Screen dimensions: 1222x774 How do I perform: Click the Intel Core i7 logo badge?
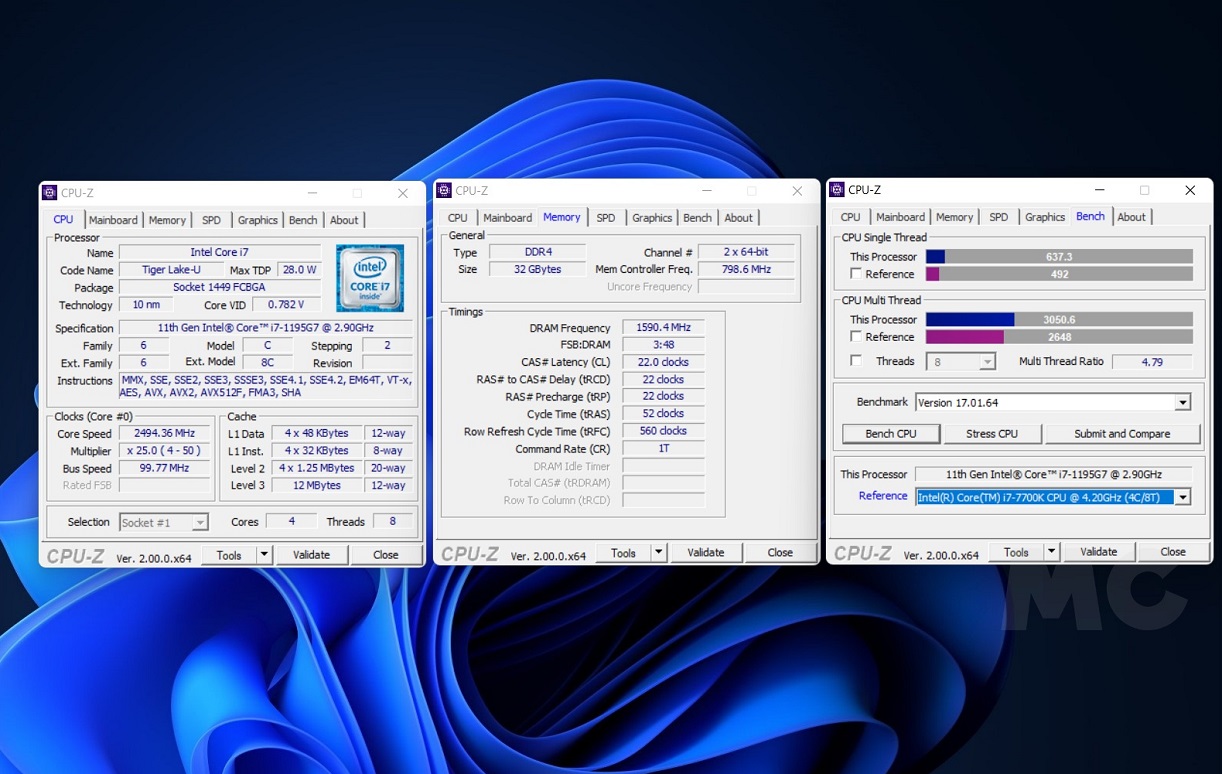370,277
